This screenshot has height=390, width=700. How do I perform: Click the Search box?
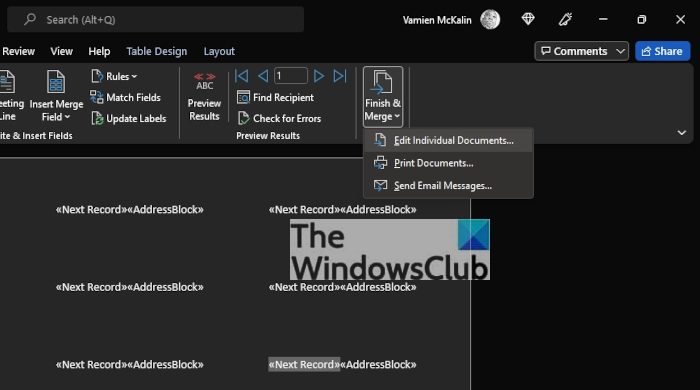(x=155, y=20)
